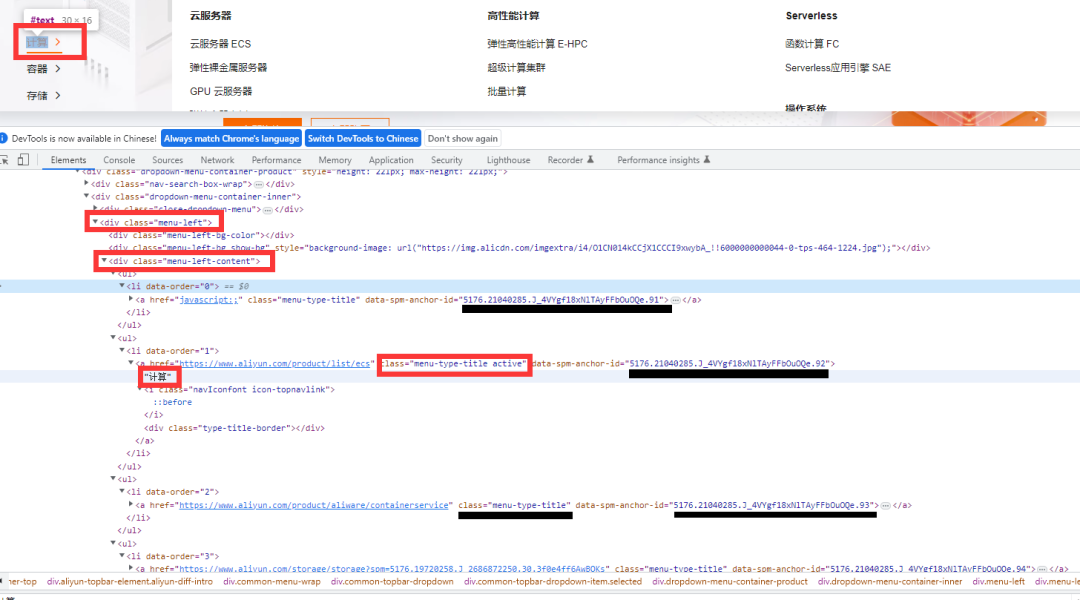
Task: Collapse the li data-order="1" node
Action: [122, 351]
